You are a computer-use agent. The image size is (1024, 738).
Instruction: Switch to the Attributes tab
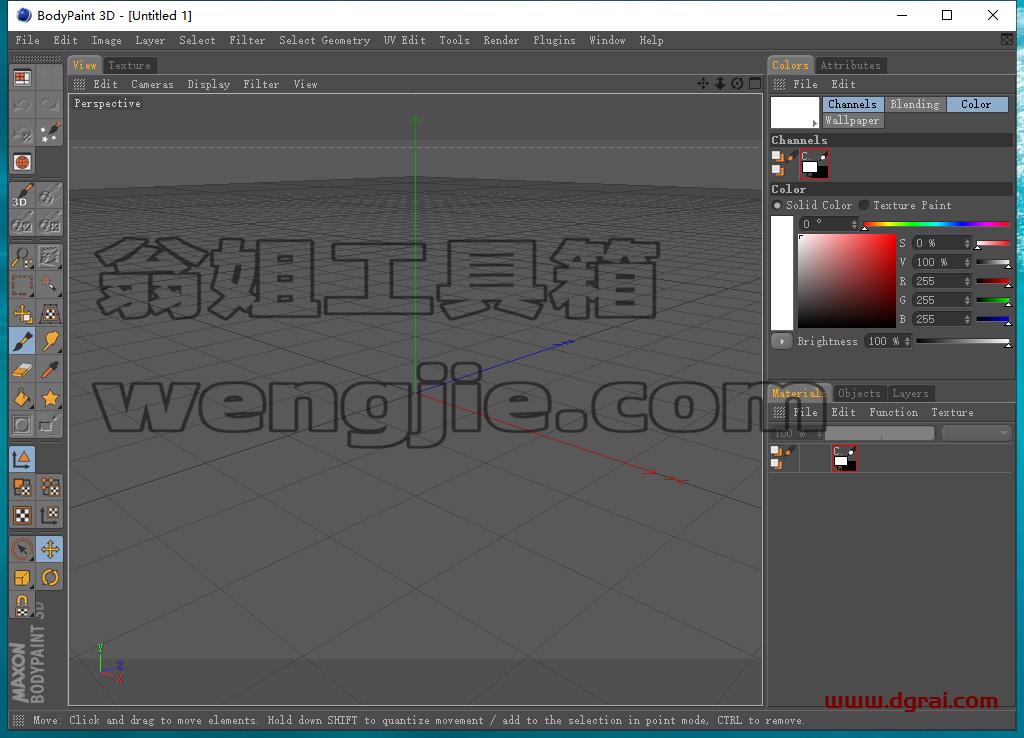coord(850,65)
